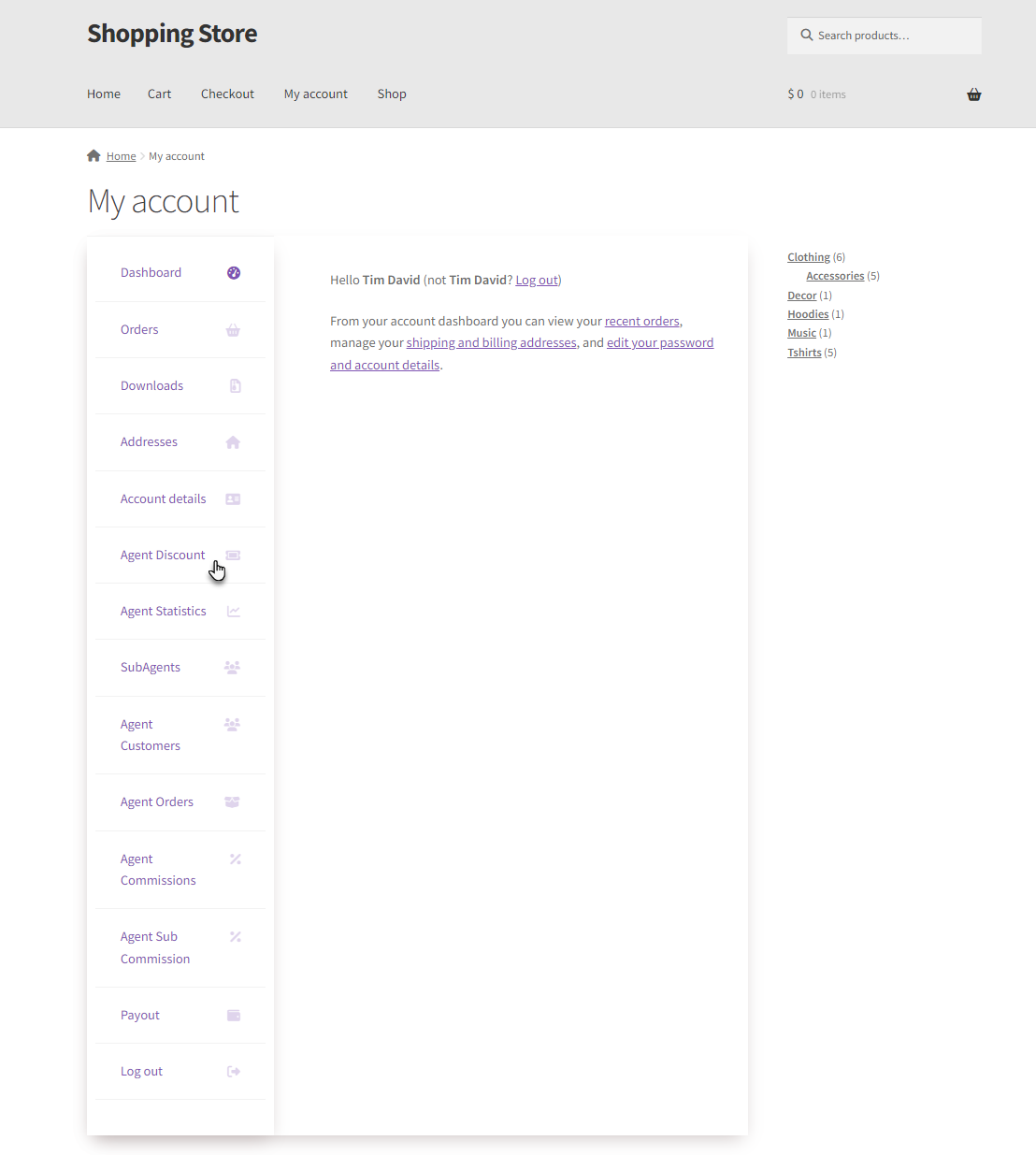The width and height of the screenshot is (1036, 1155).
Task: Click the Log out link in greeting
Action: click(x=537, y=281)
